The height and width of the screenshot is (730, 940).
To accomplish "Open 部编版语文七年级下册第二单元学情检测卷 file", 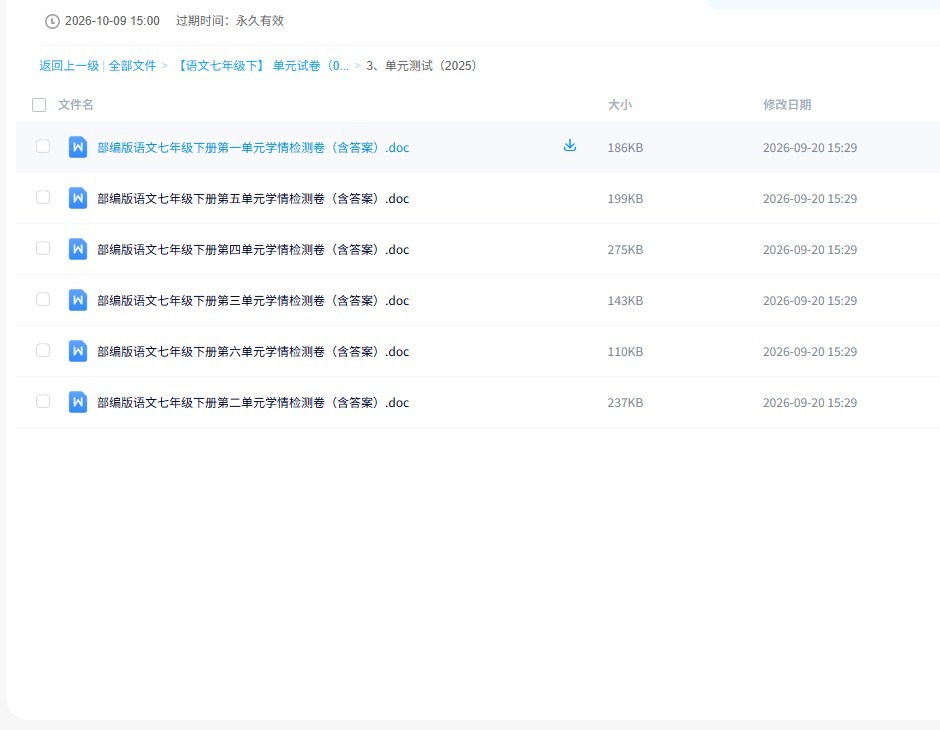I will pyautogui.click(x=253, y=402).
